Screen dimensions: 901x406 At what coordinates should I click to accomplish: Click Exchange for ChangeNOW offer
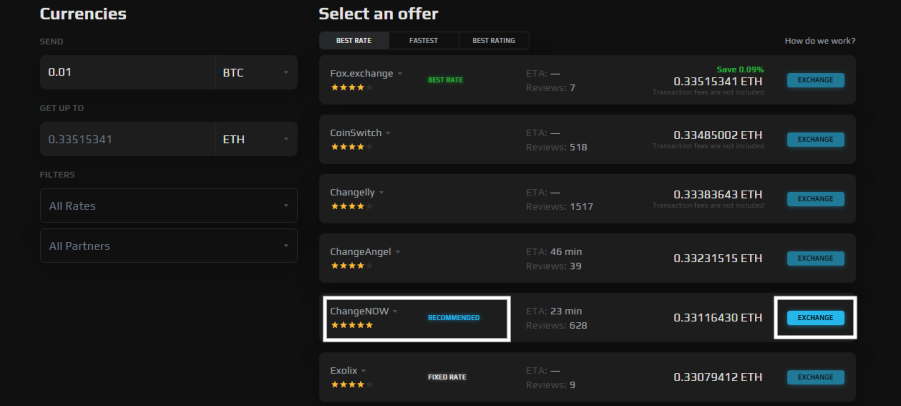815,318
